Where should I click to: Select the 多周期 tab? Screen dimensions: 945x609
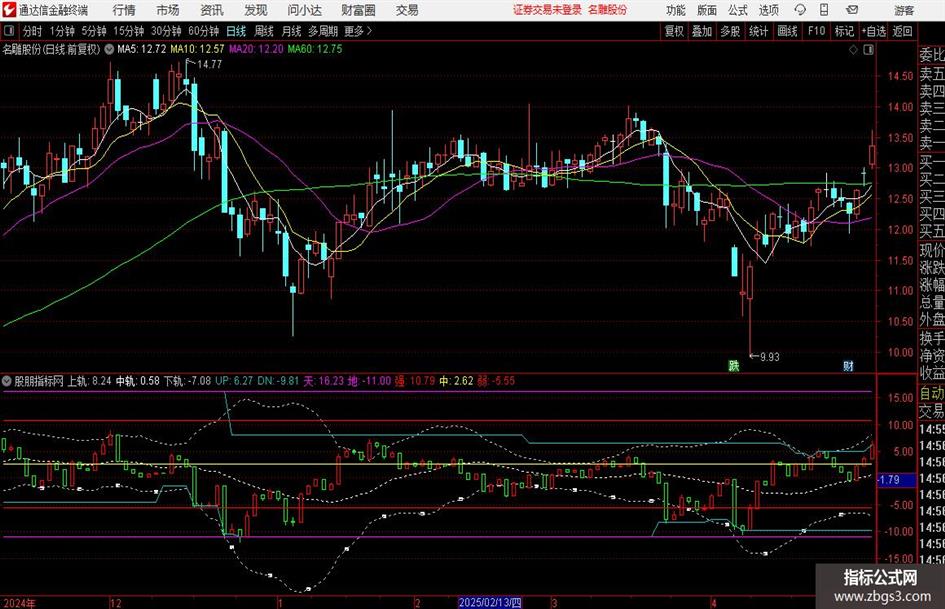(x=323, y=31)
